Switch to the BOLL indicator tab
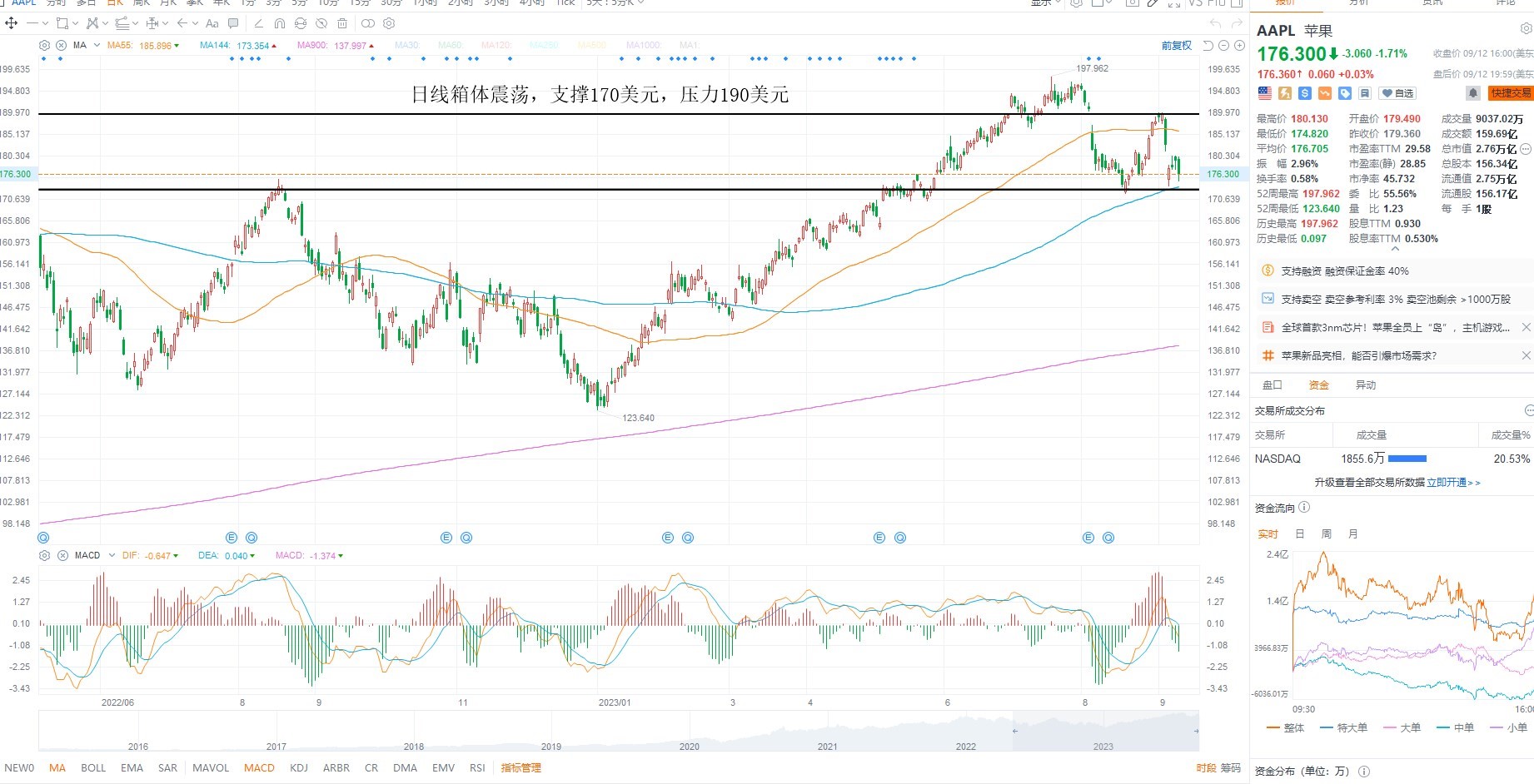 (93, 767)
